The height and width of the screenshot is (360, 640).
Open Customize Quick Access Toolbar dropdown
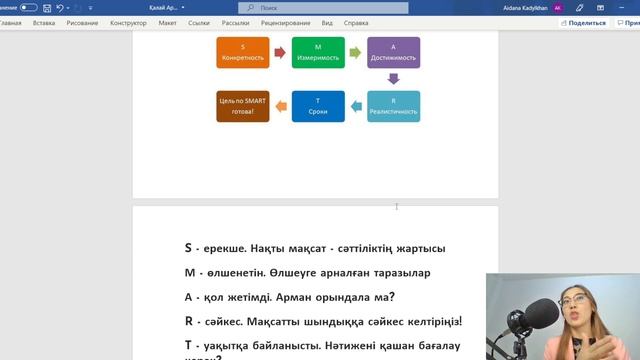tap(90, 8)
